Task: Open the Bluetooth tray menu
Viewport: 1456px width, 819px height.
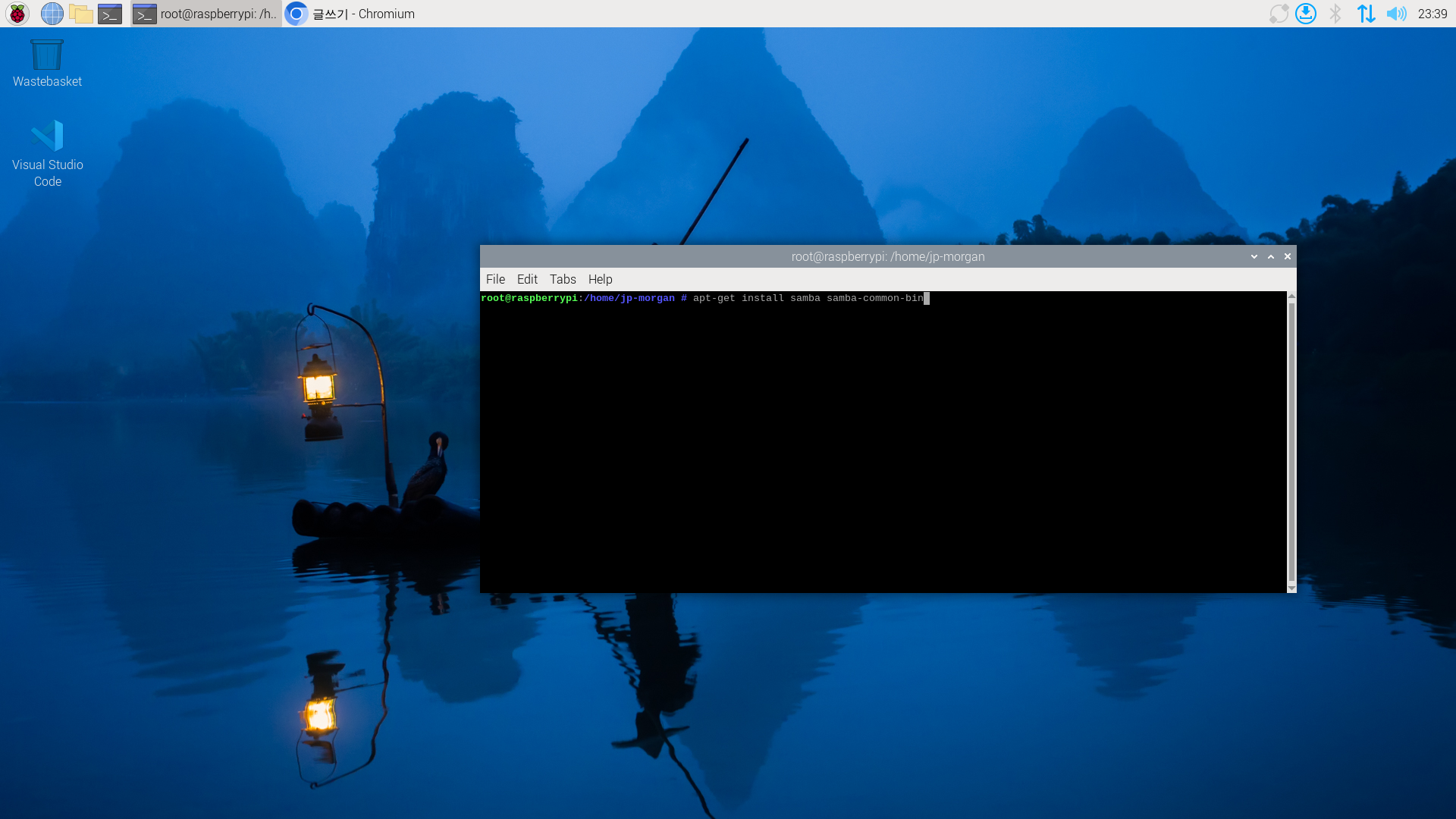Action: coord(1335,14)
